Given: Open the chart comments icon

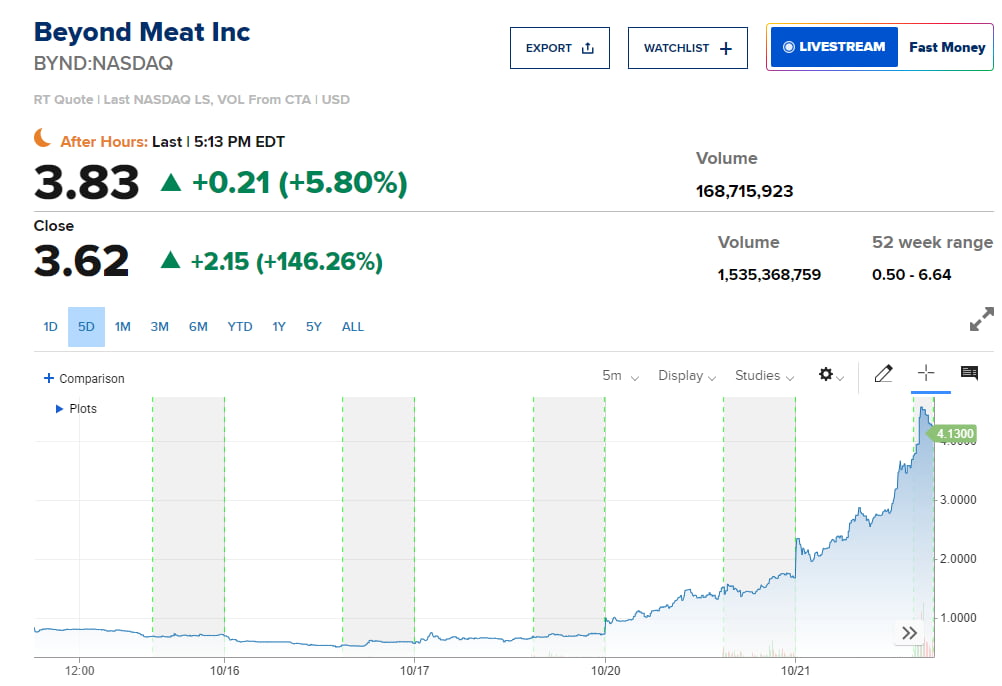Looking at the screenshot, I should [969, 373].
